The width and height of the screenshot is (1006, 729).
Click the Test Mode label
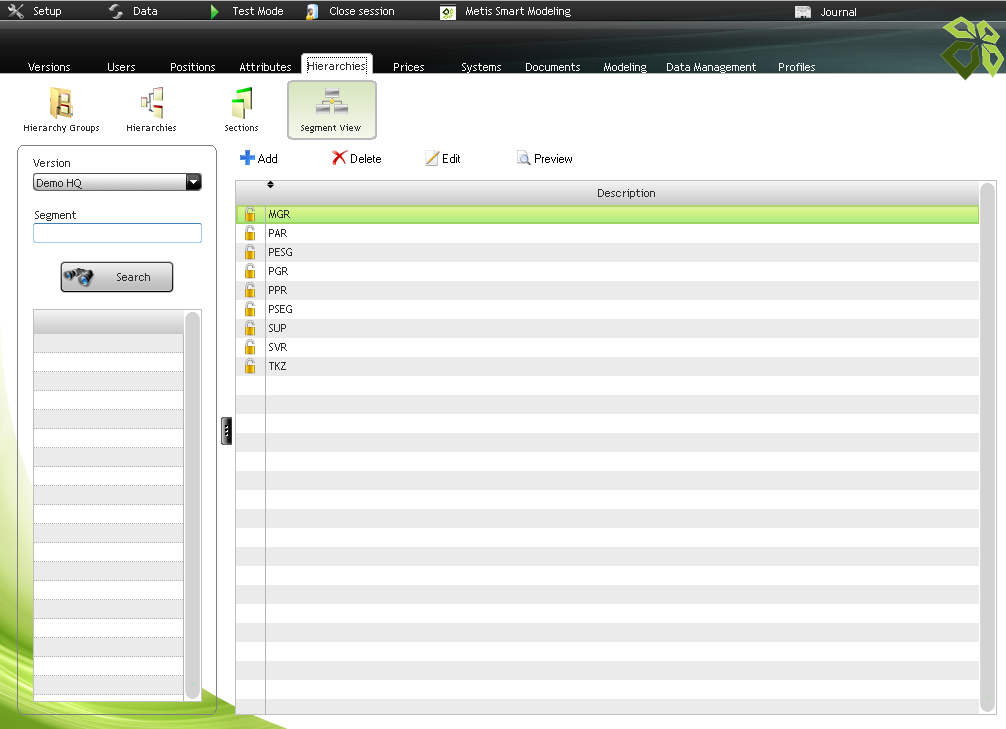(258, 11)
